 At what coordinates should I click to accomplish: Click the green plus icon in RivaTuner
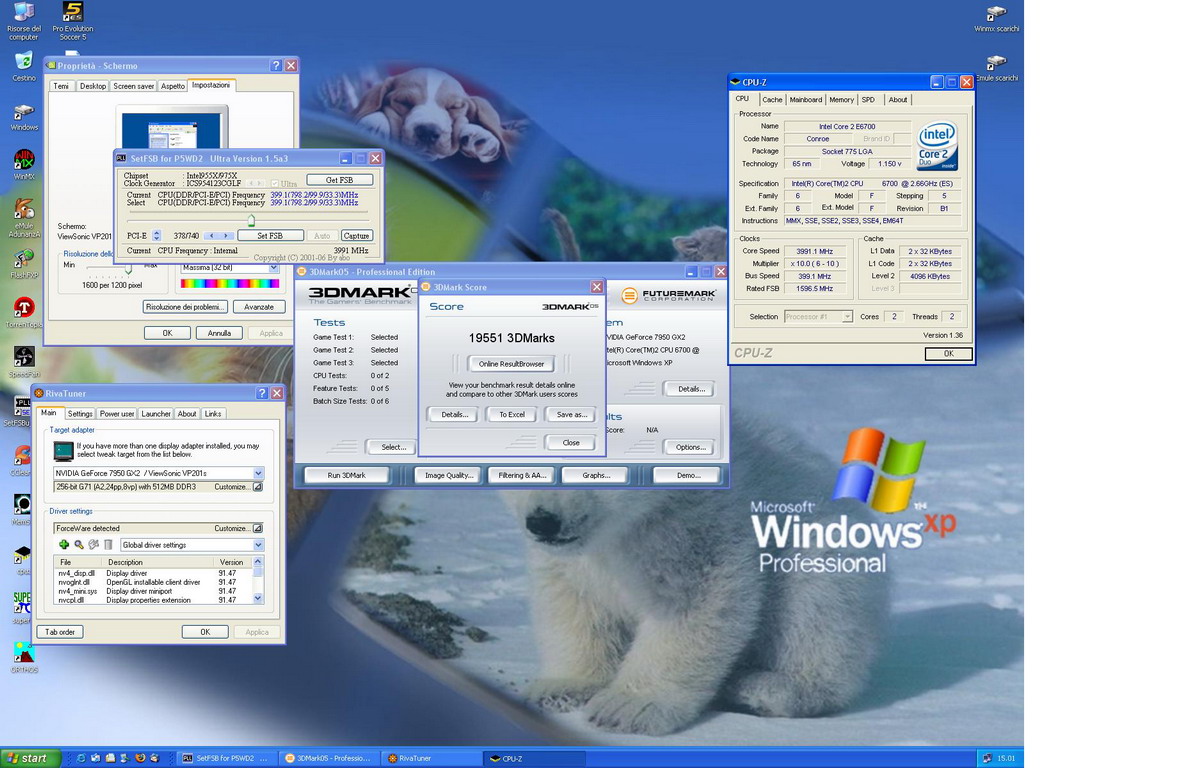(64, 544)
